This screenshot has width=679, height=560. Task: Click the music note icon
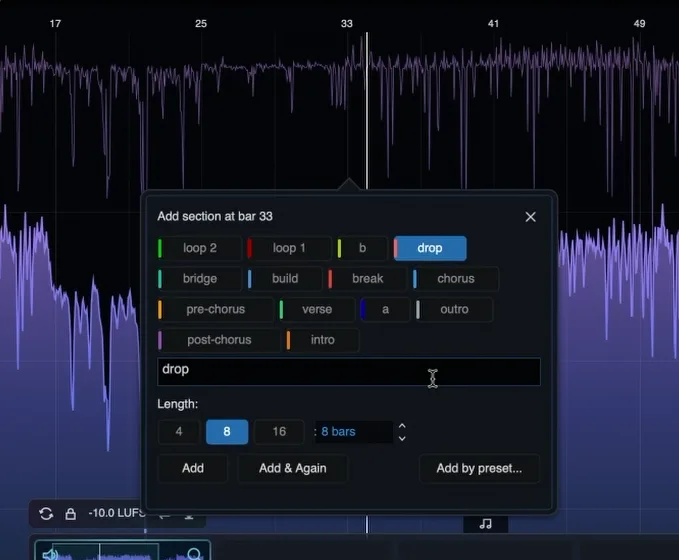tap(485, 524)
